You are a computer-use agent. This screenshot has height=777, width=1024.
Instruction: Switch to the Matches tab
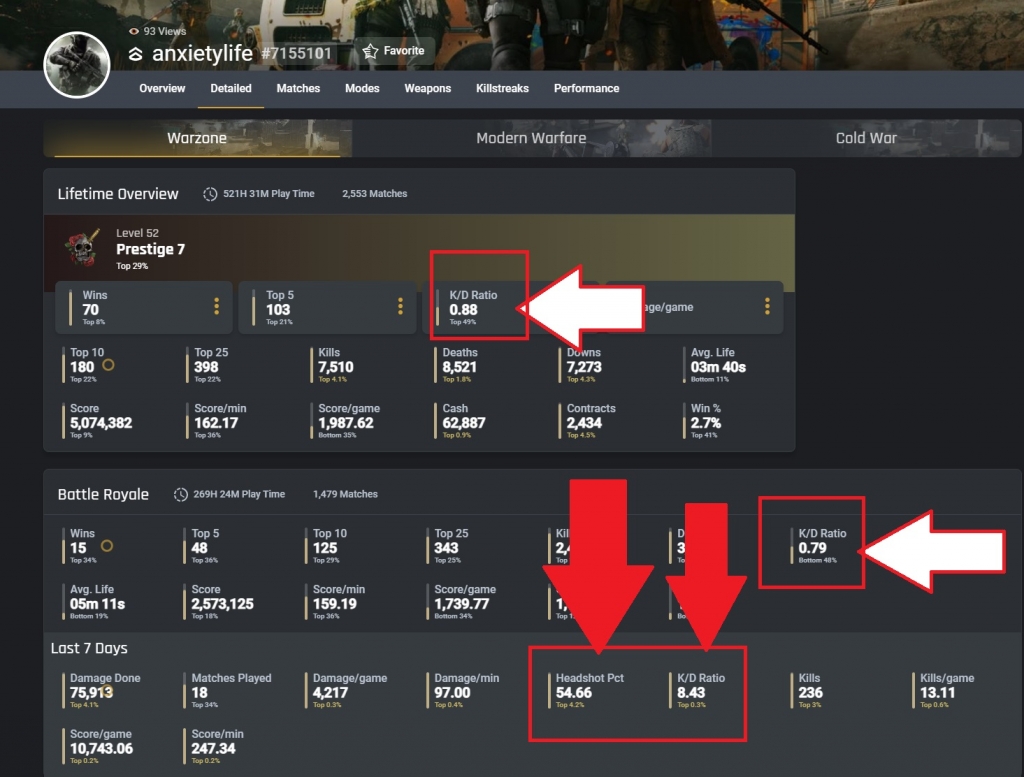pyautogui.click(x=298, y=88)
